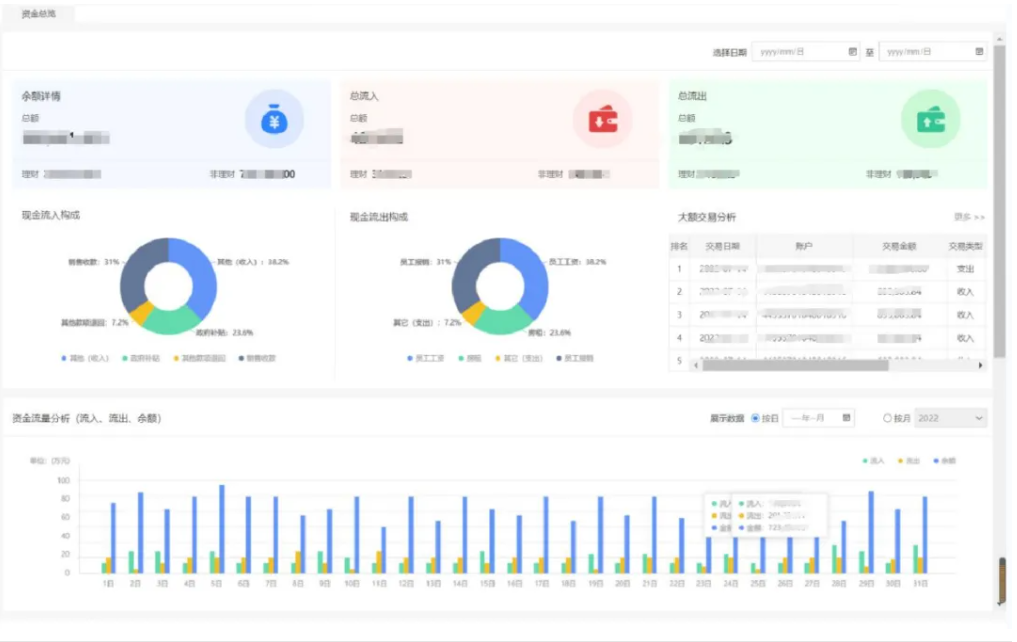Select the 按日 radio button
This screenshot has height=642, width=1017.
(755, 418)
